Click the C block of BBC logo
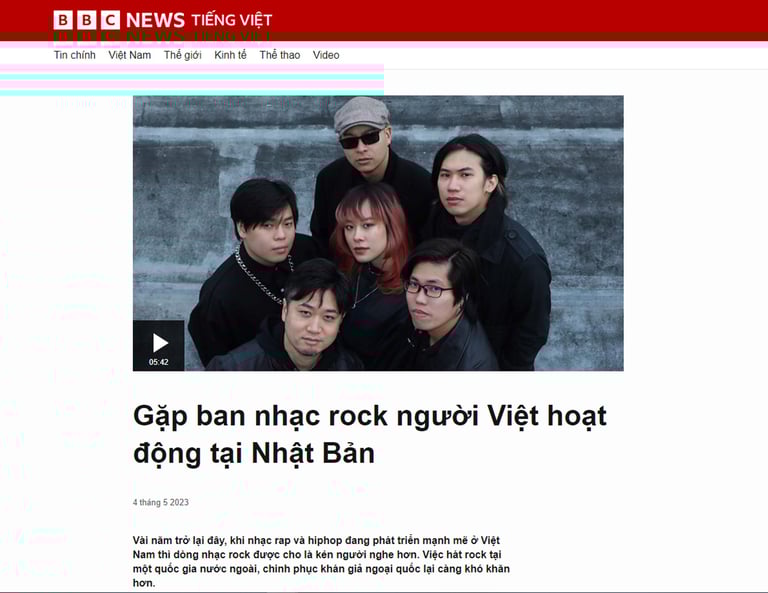 [x=110, y=20]
